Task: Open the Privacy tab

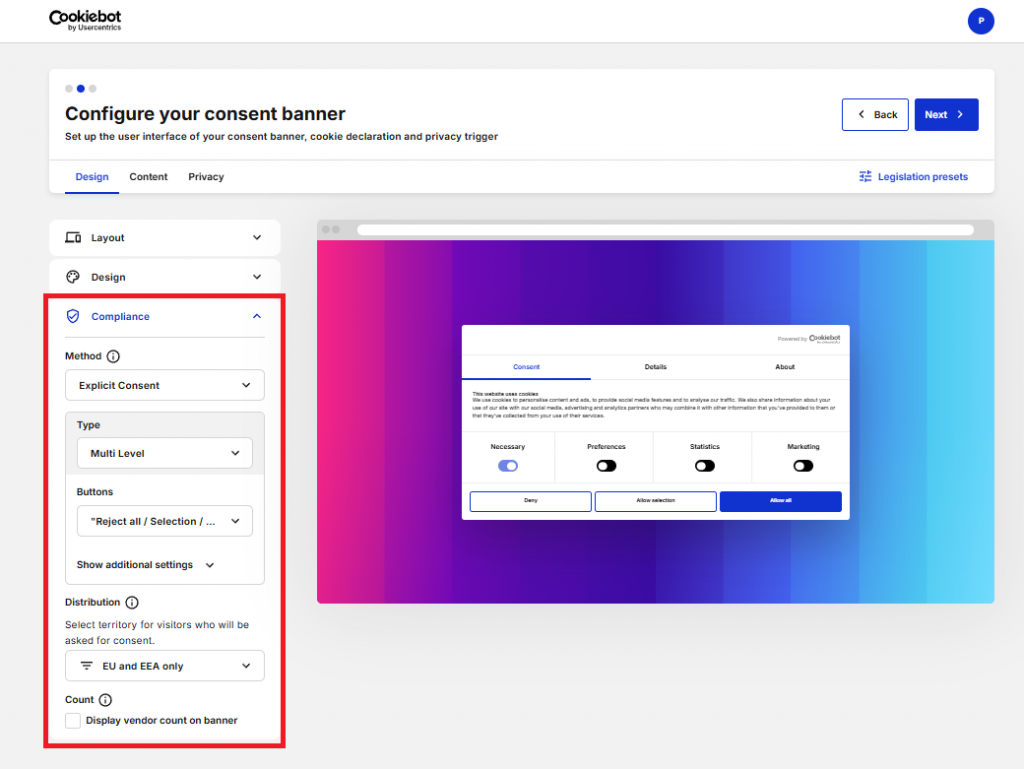Action: [205, 176]
